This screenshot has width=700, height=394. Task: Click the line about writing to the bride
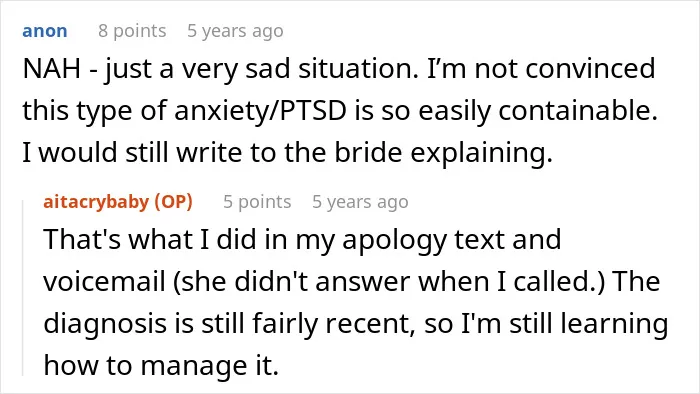pyautogui.click(x=288, y=153)
